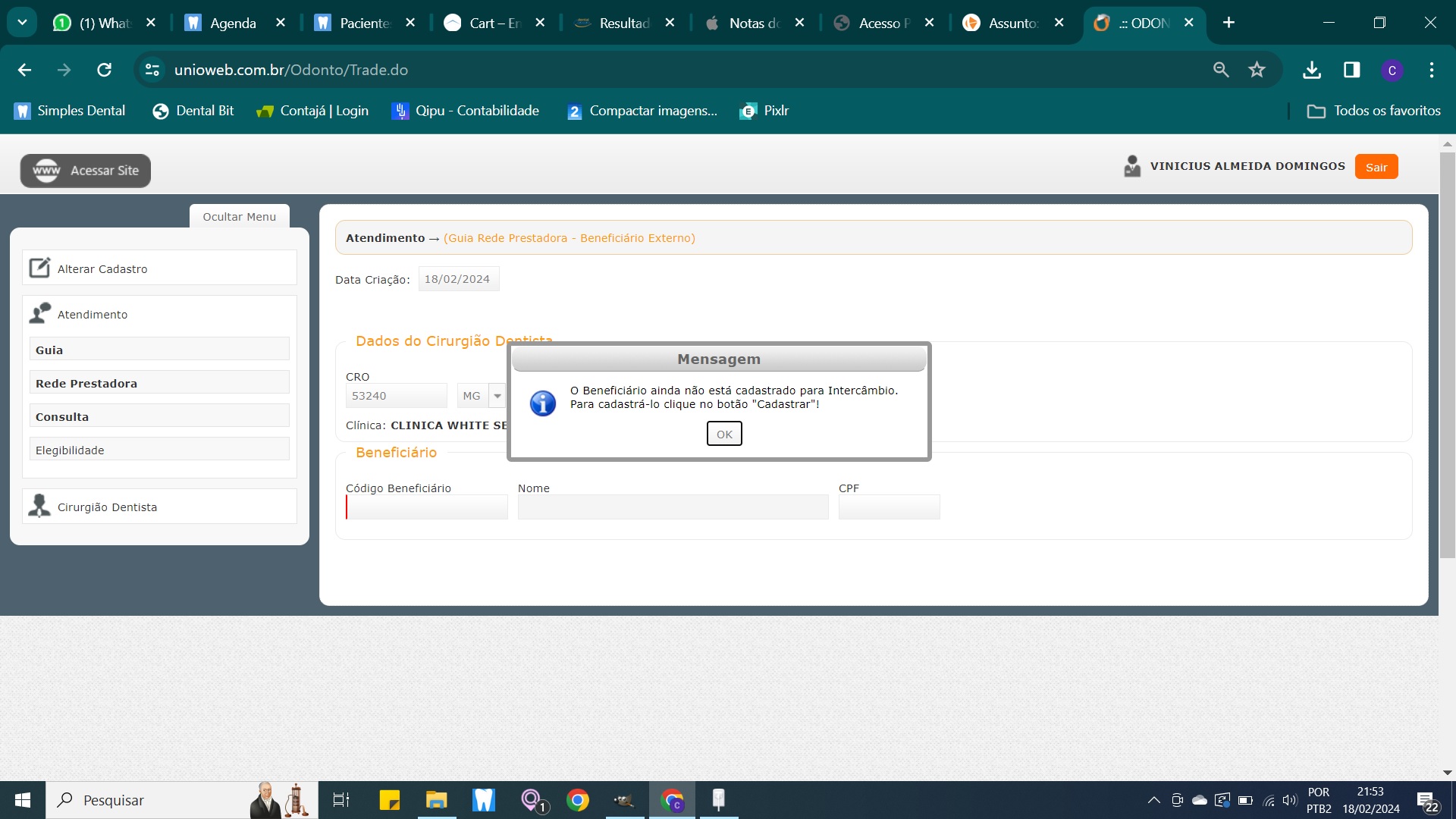
Task: Open Simples Dental bookmark
Action: coord(70,111)
